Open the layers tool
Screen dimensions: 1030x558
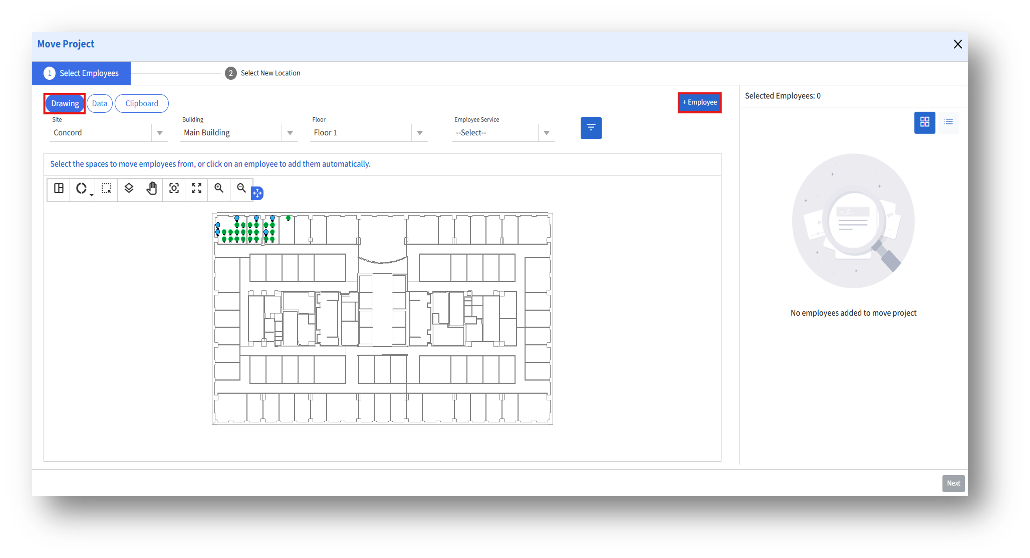pyautogui.click(x=129, y=189)
